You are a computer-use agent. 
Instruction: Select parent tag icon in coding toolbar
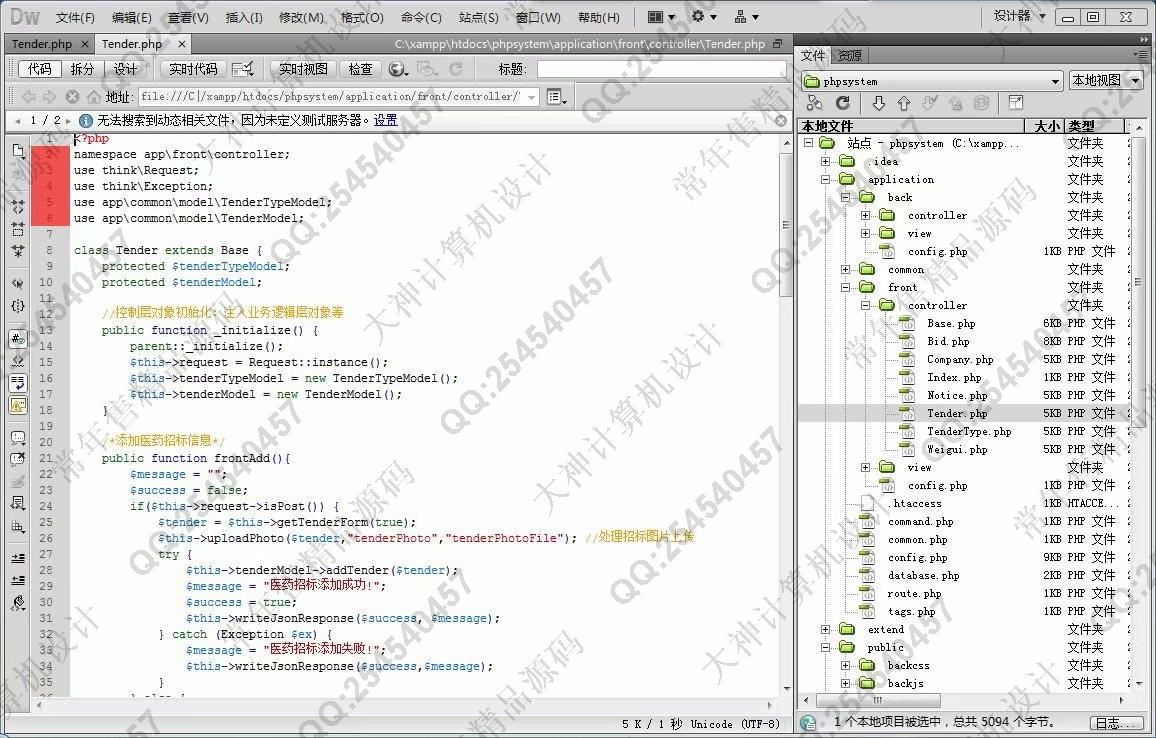18,283
